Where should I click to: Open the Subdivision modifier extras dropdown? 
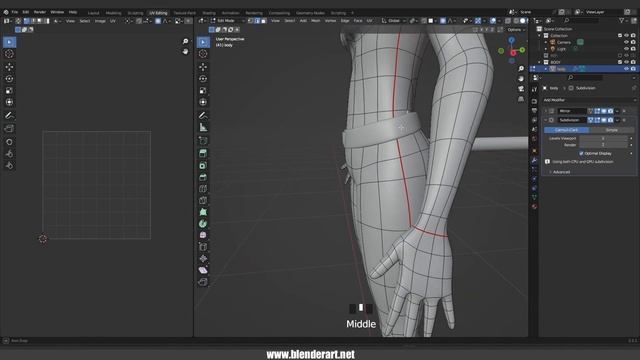pyautogui.click(x=617, y=120)
